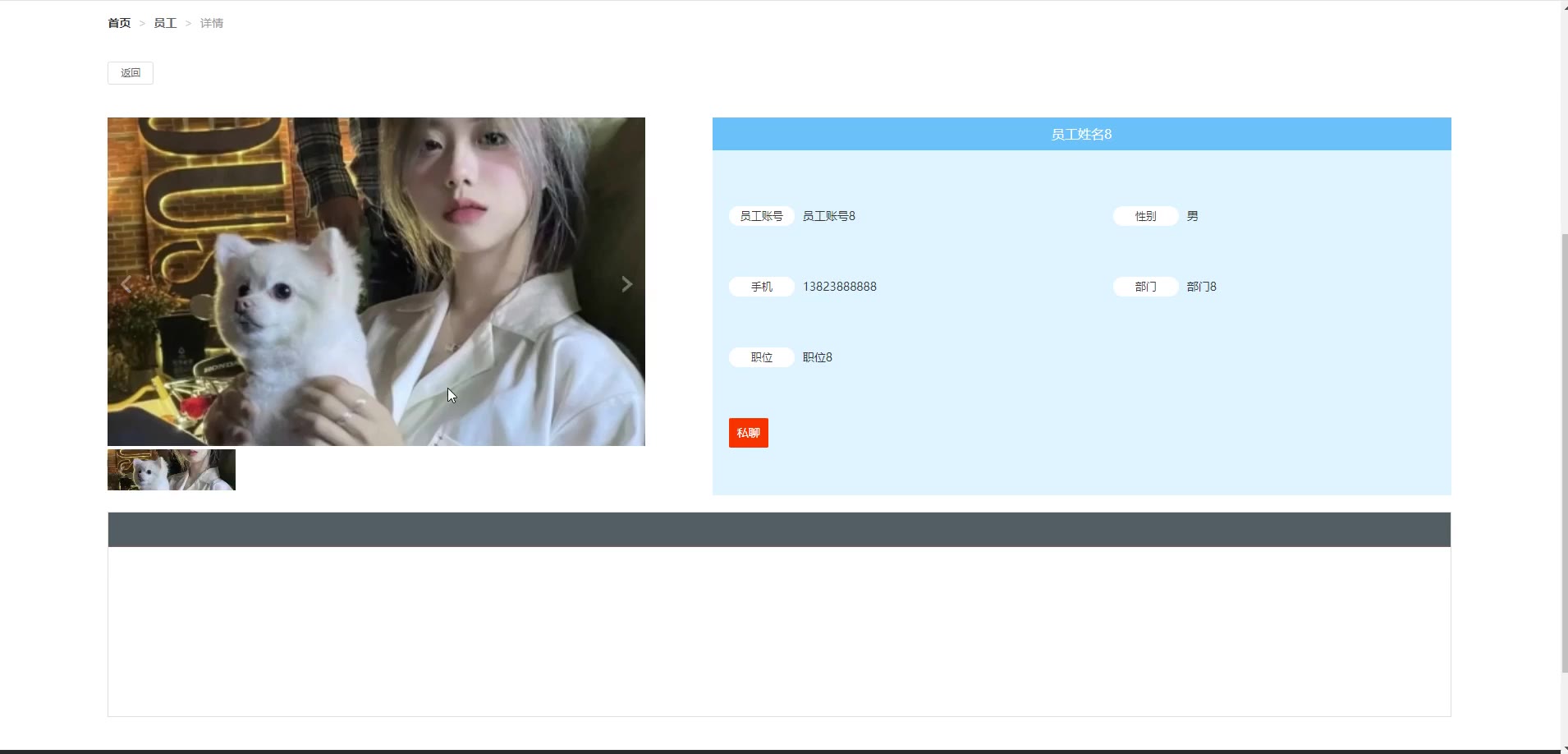Click the 返回 button

pos(131,73)
